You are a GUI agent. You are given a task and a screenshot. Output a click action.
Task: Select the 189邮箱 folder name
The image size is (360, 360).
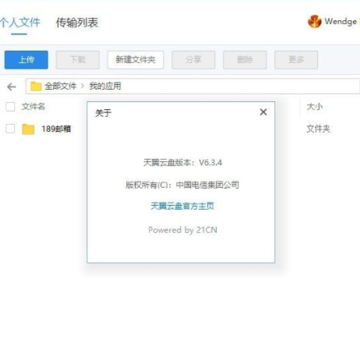click(56, 129)
